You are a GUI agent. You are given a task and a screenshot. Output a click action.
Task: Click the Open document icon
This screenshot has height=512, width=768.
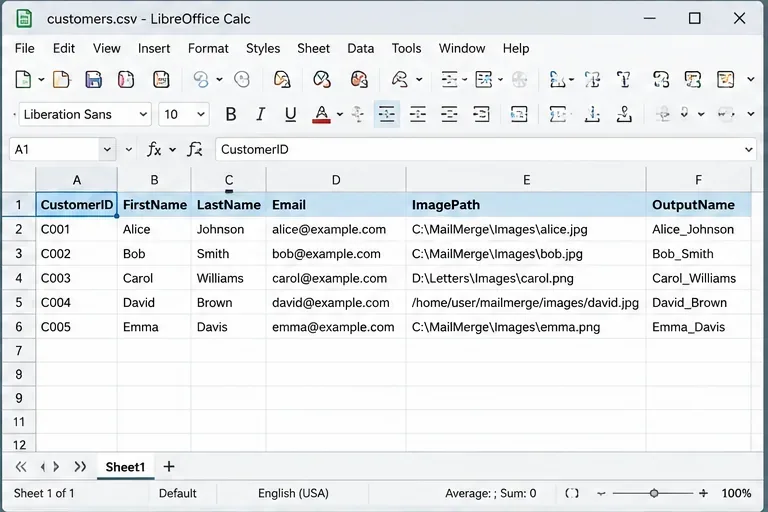pyautogui.click(x=61, y=79)
